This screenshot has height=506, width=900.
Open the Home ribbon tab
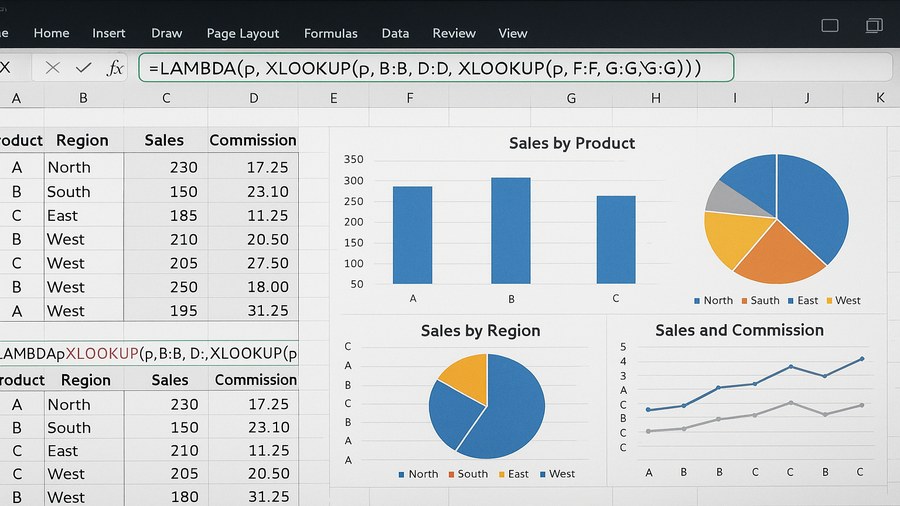click(x=51, y=33)
